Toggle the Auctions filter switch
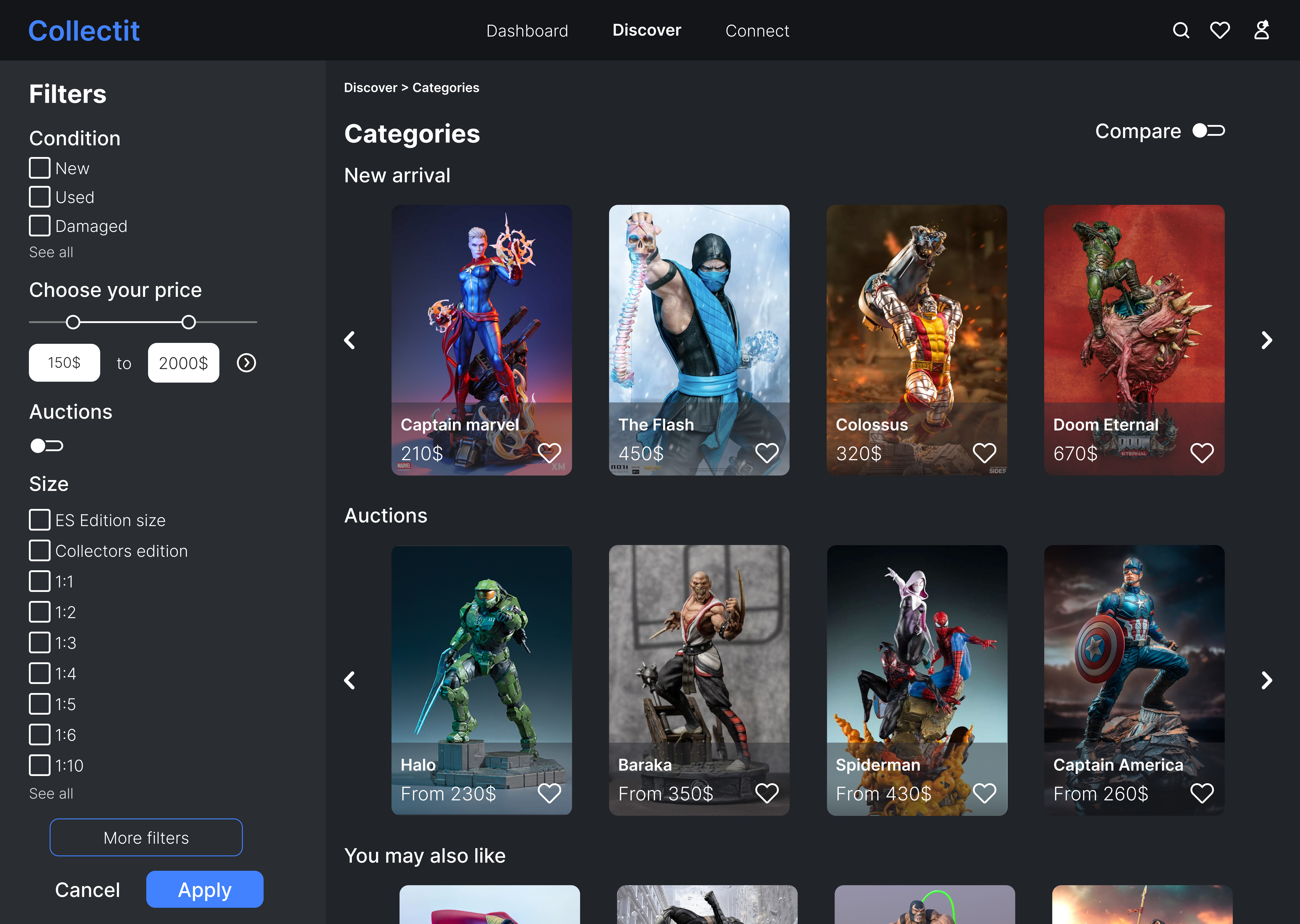Viewport: 1300px width, 924px height. pos(47,446)
